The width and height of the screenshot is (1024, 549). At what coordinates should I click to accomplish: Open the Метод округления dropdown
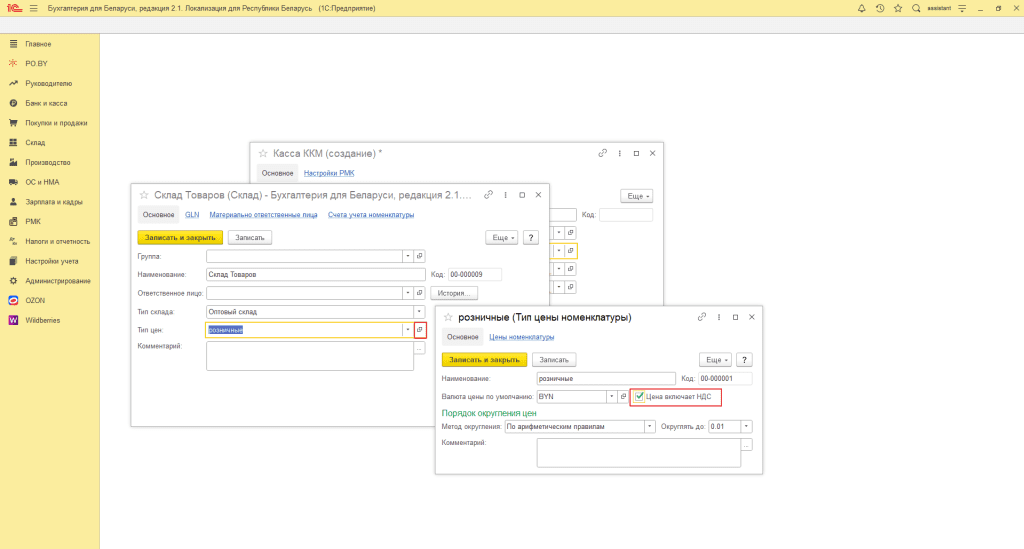pos(649,427)
